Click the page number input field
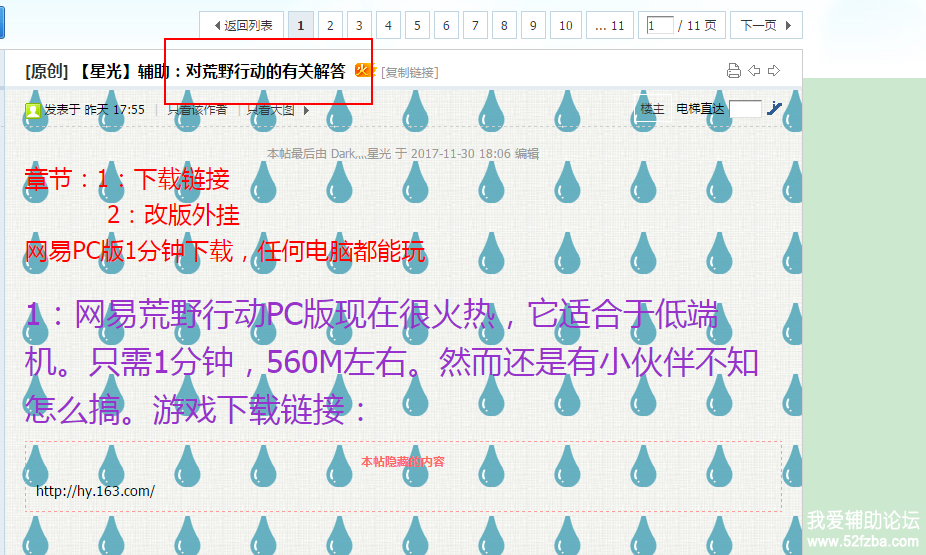The width and height of the screenshot is (926, 555). click(x=660, y=25)
